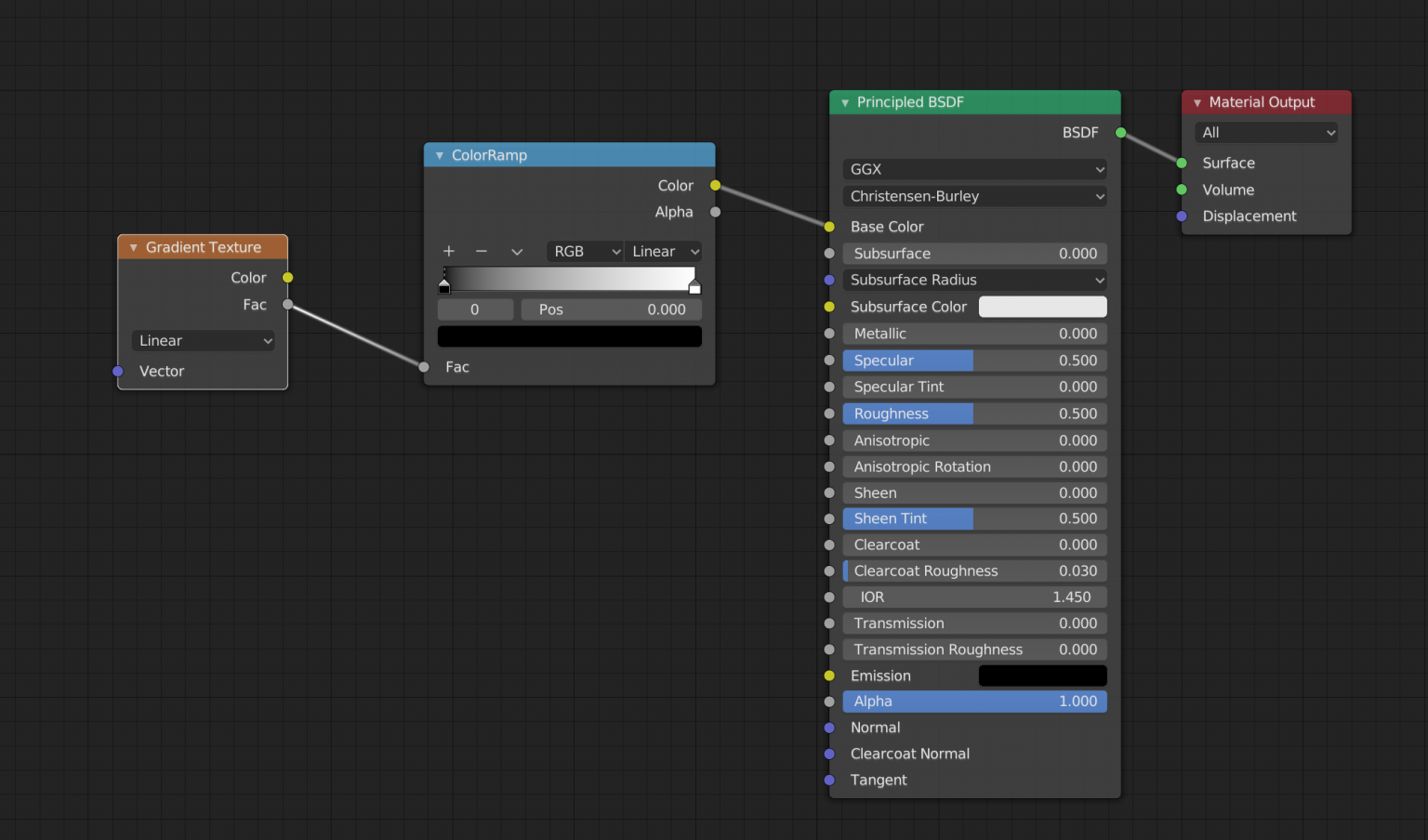Image resolution: width=1428 pixels, height=840 pixels.
Task: Click ColorRamp Color output socket
Action: click(716, 186)
